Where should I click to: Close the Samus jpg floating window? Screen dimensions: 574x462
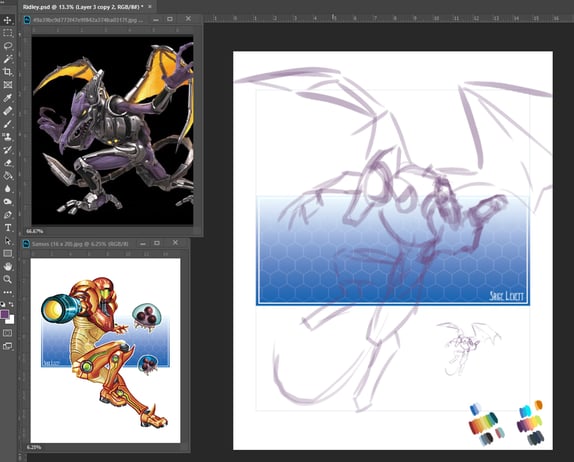175,243
